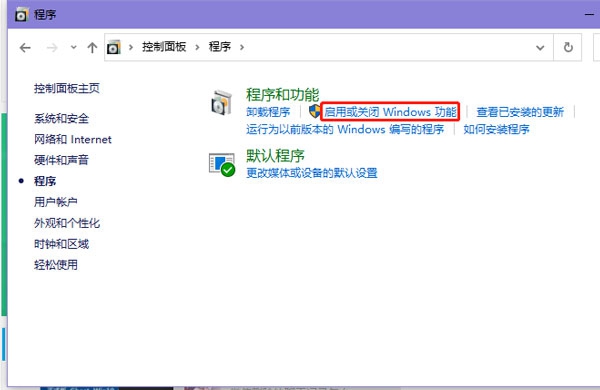Open 更改媒体或设备的默认设置

pos(311,173)
